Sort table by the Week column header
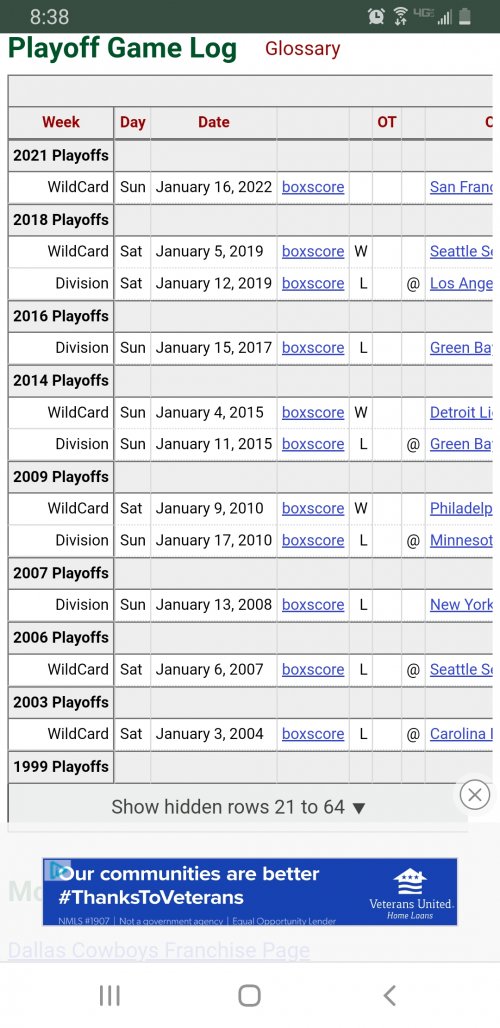This screenshot has height=1028, width=500. point(61,122)
